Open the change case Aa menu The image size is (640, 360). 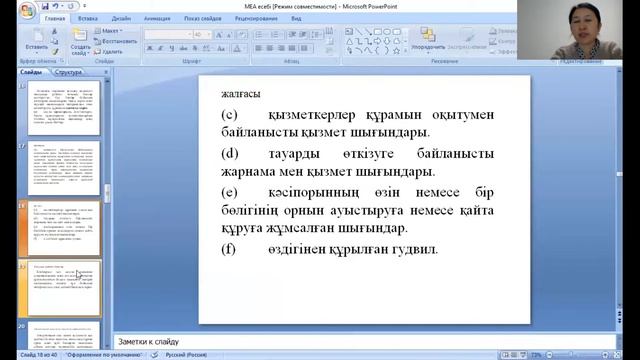click(221, 49)
